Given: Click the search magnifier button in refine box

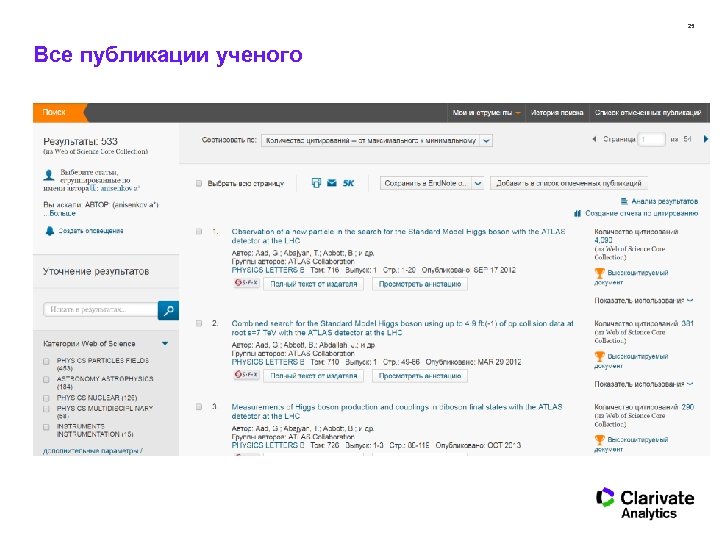Looking at the screenshot, I should 168,310.
